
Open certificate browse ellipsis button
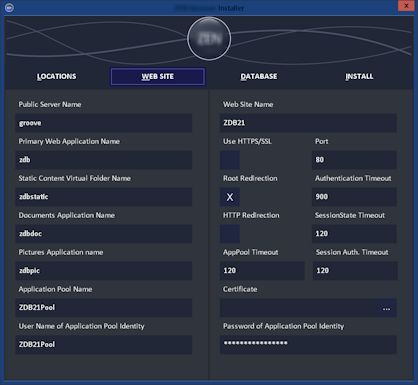386,308
